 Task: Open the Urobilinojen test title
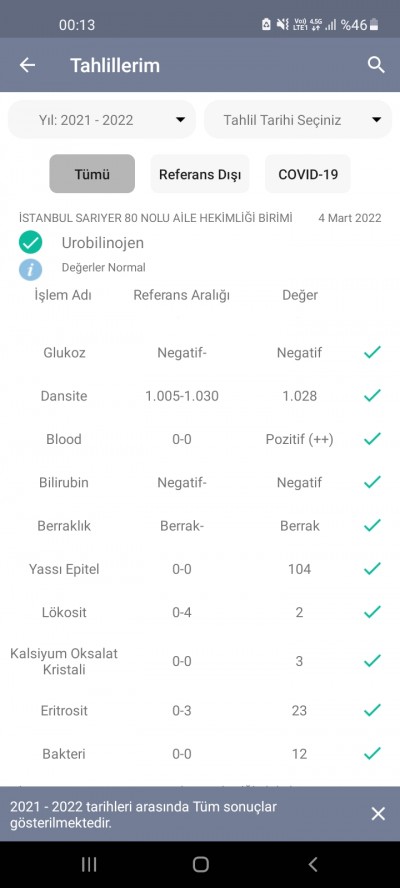coord(103,243)
